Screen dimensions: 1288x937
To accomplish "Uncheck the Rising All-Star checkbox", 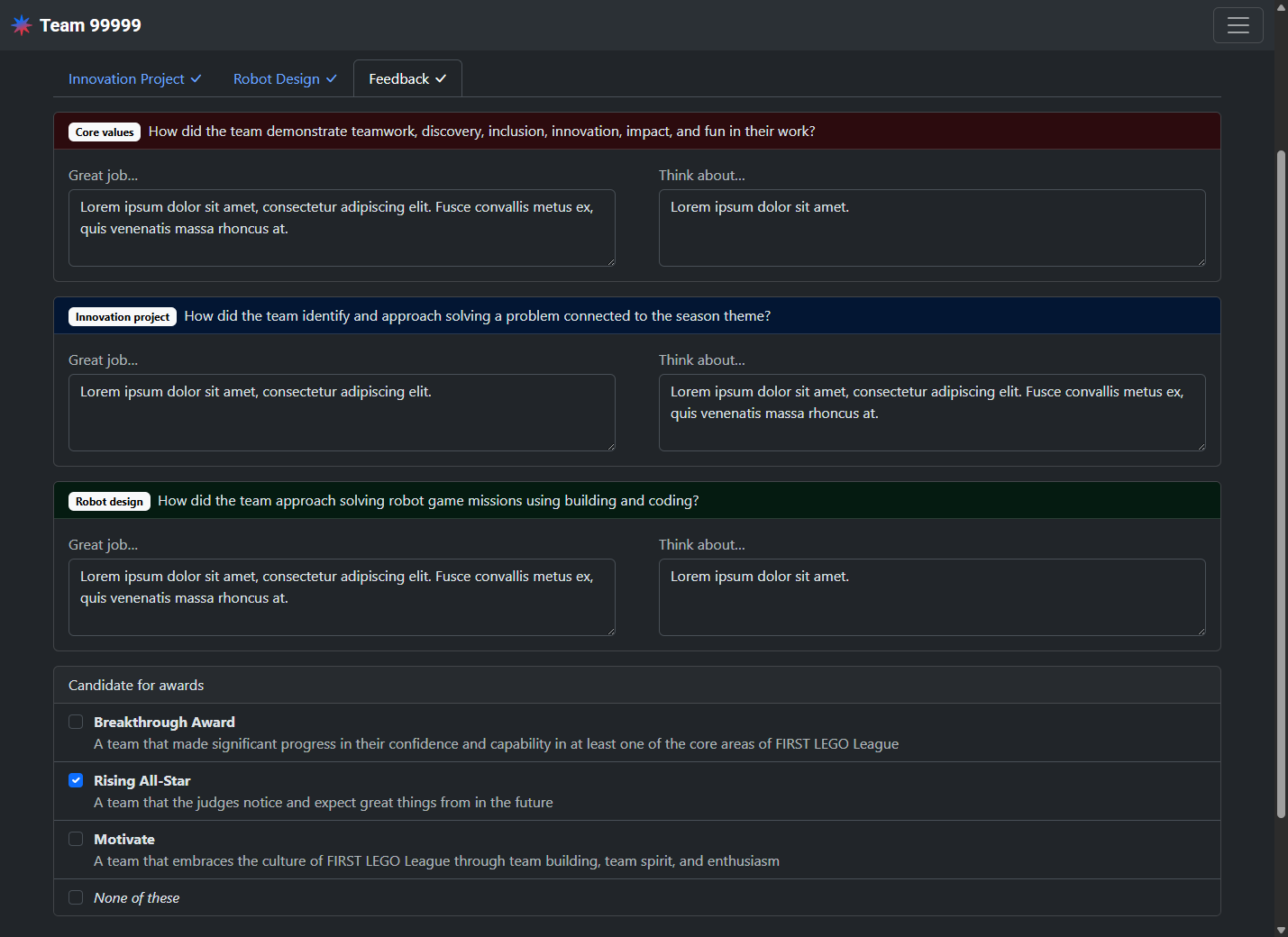I will pyautogui.click(x=76, y=780).
